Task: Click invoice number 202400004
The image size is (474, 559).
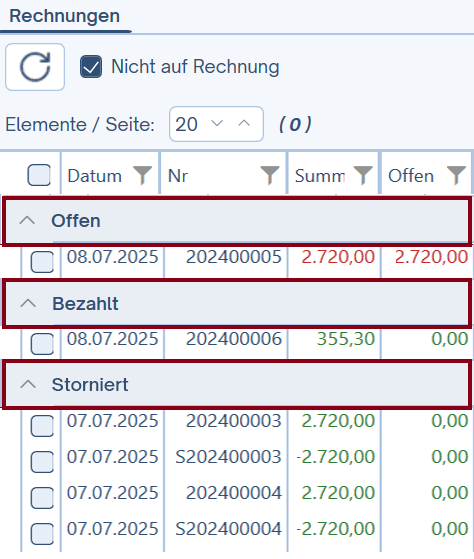Action: pos(234,493)
